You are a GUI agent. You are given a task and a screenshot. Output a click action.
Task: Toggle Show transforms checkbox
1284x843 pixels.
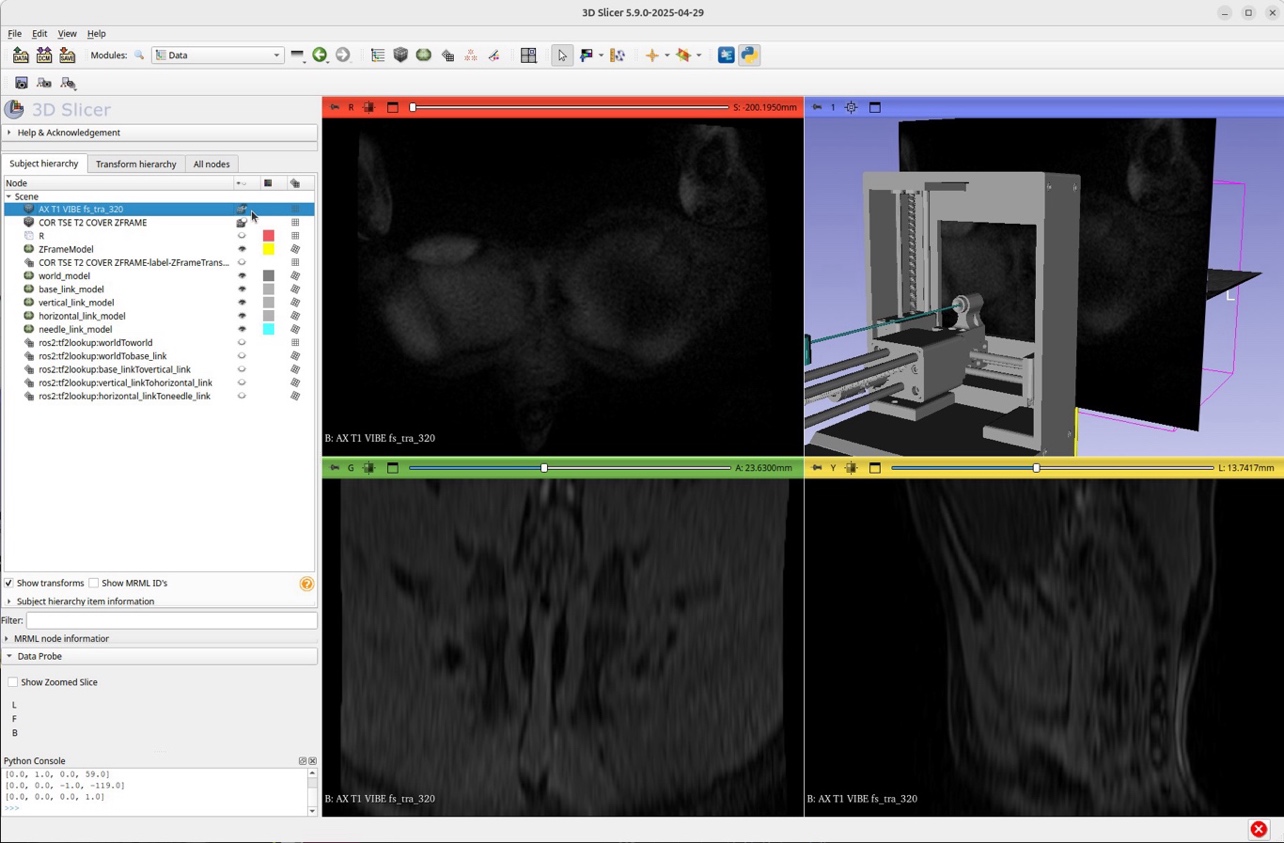pyautogui.click(x=9, y=583)
